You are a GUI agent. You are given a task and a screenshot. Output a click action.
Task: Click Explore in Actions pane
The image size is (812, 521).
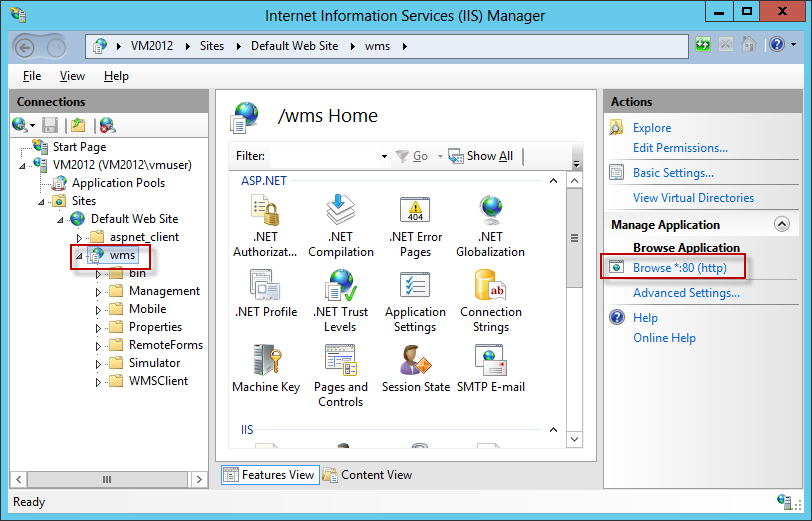(x=652, y=128)
